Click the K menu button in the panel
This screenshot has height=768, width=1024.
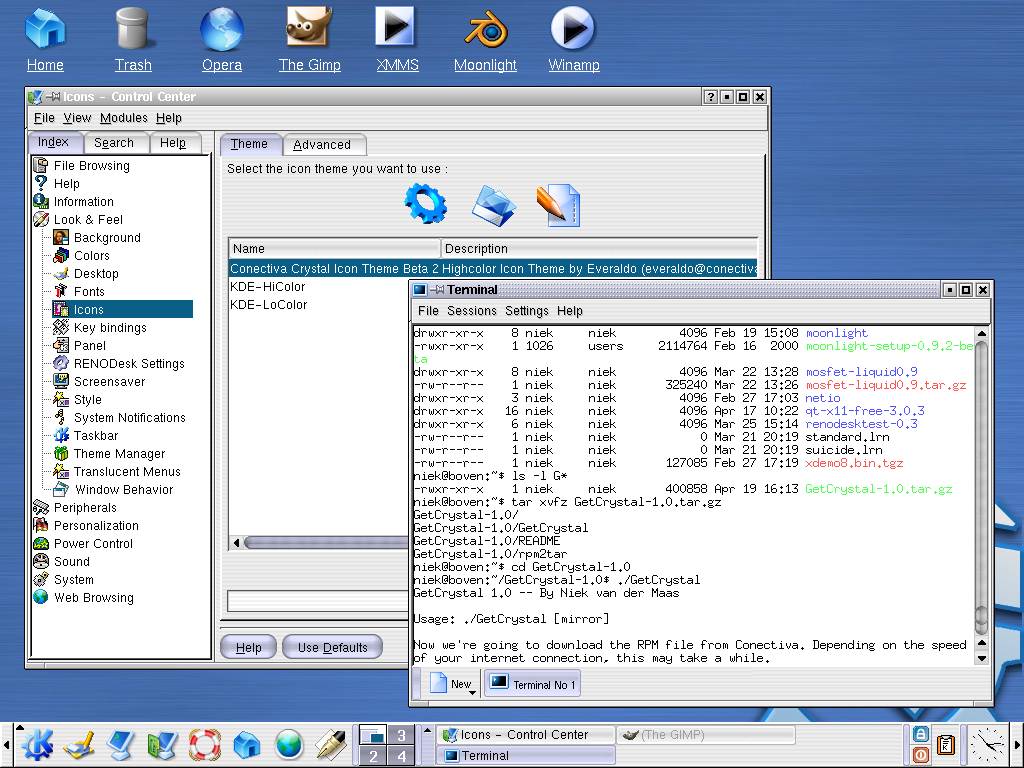click(x=37, y=744)
